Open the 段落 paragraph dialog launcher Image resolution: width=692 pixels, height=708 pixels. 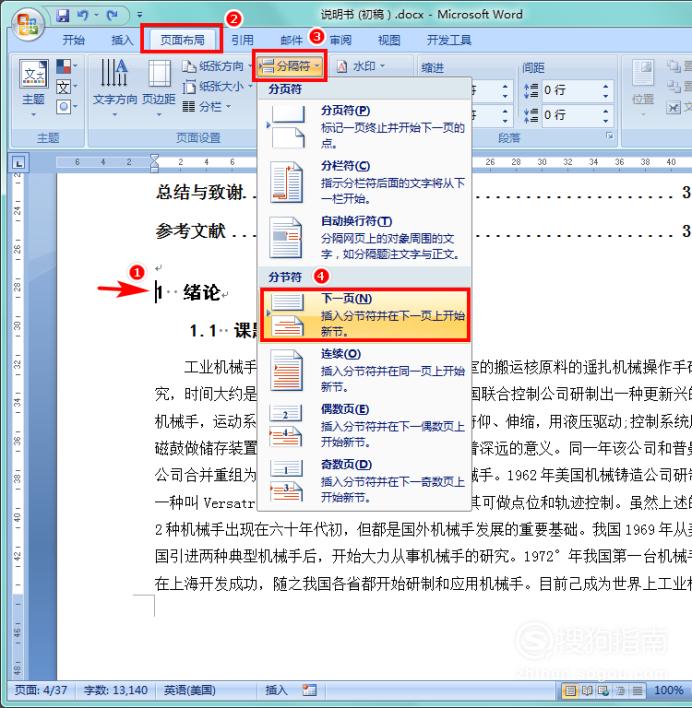pyautogui.click(x=610, y=135)
